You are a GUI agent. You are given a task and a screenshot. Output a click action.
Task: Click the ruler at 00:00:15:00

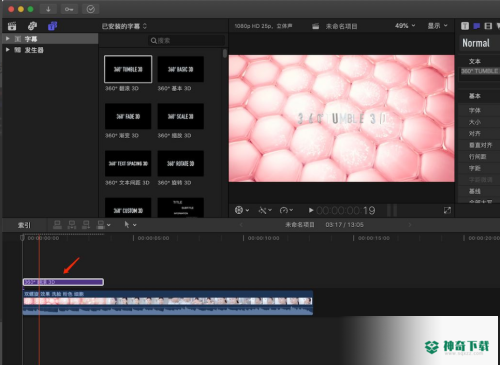click(x=373, y=238)
